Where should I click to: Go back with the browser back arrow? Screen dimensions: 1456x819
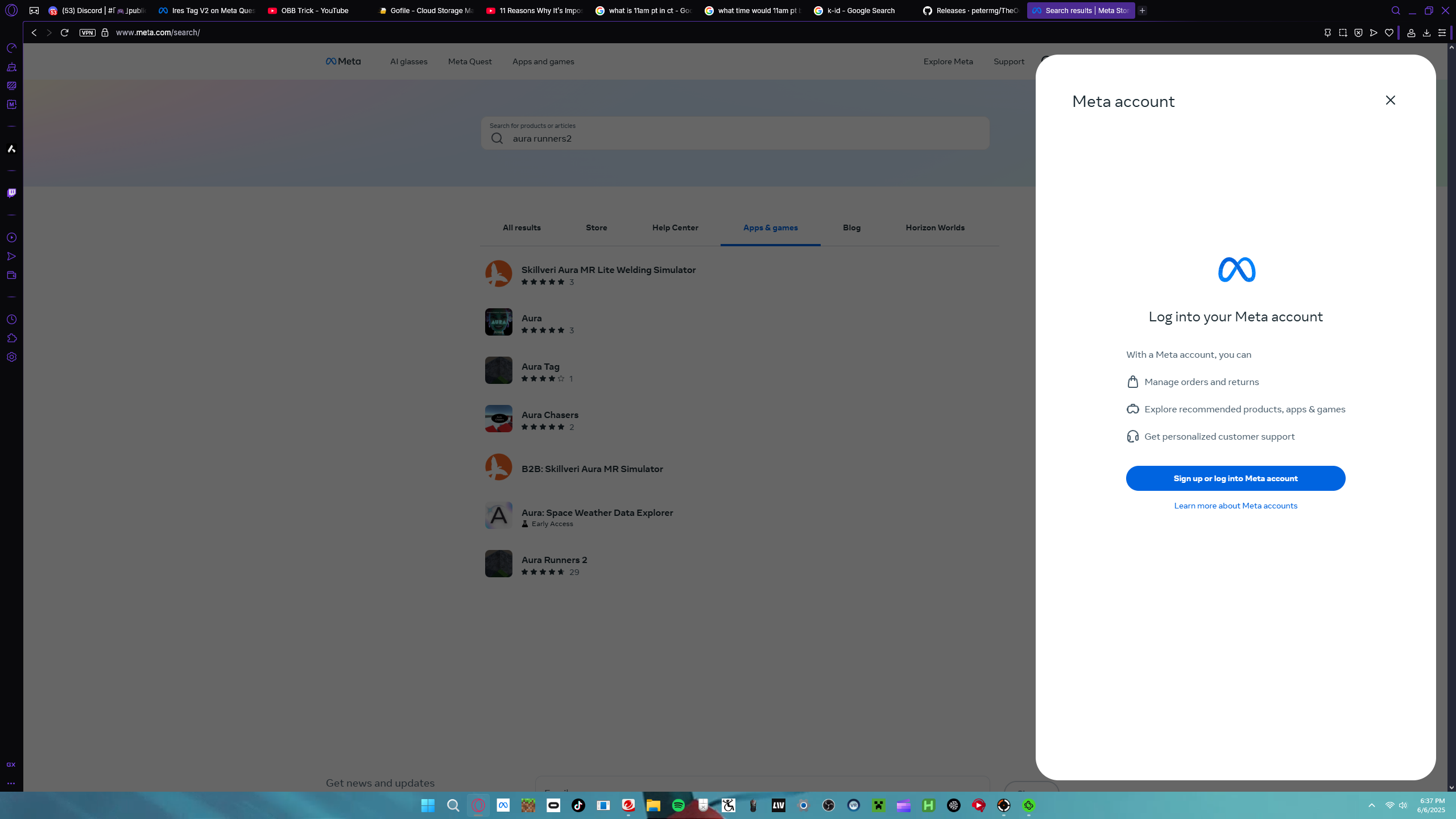(34, 33)
